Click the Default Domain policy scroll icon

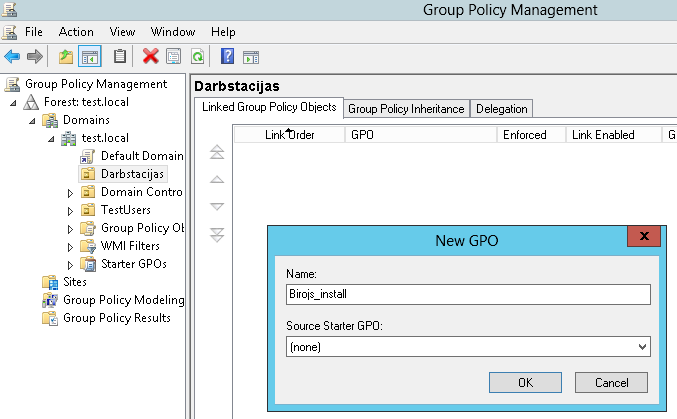[x=88, y=156]
